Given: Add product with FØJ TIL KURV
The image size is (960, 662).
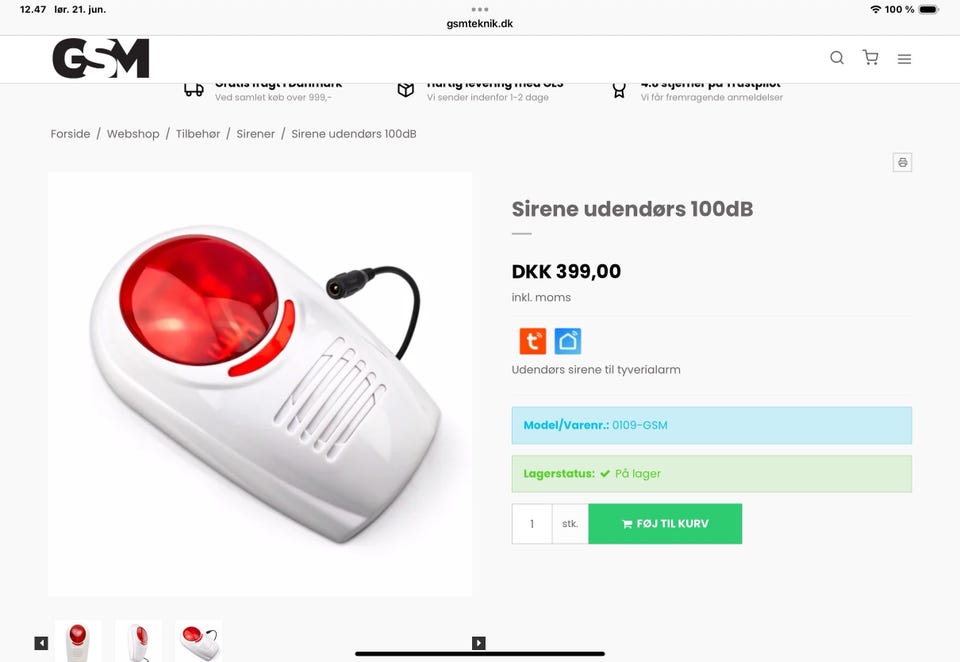Looking at the screenshot, I should (x=665, y=524).
